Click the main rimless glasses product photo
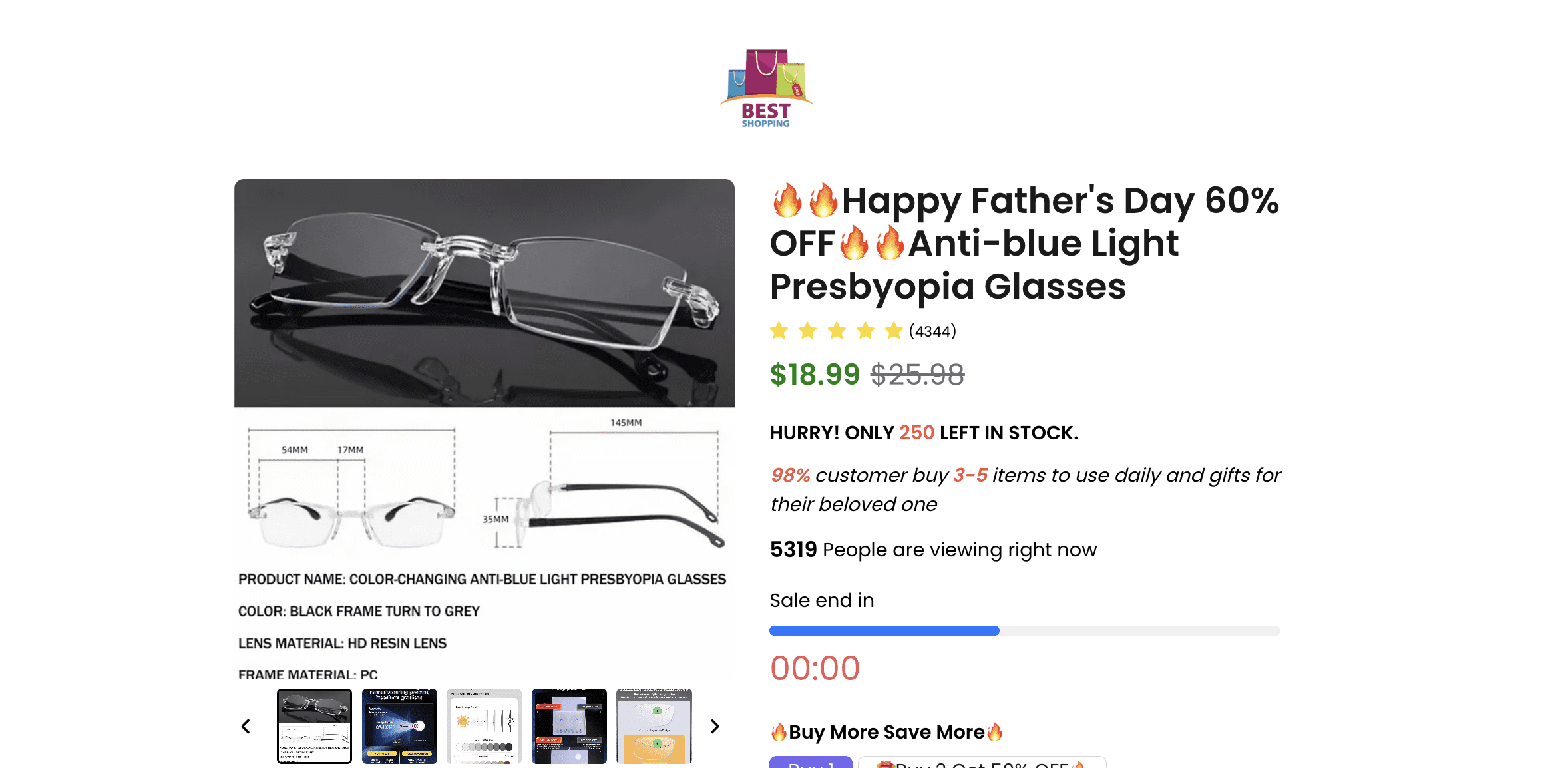The height and width of the screenshot is (768, 1568). tap(484, 293)
